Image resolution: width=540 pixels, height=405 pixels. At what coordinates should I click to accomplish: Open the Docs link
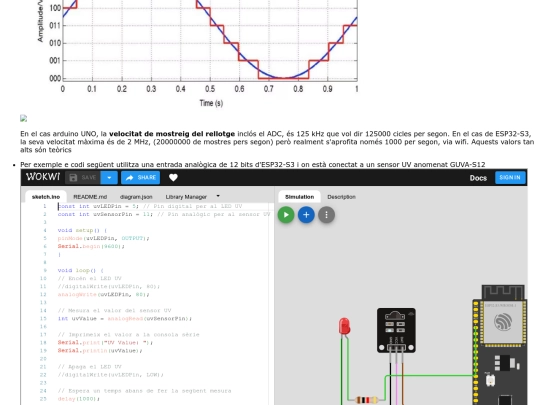(478, 178)
